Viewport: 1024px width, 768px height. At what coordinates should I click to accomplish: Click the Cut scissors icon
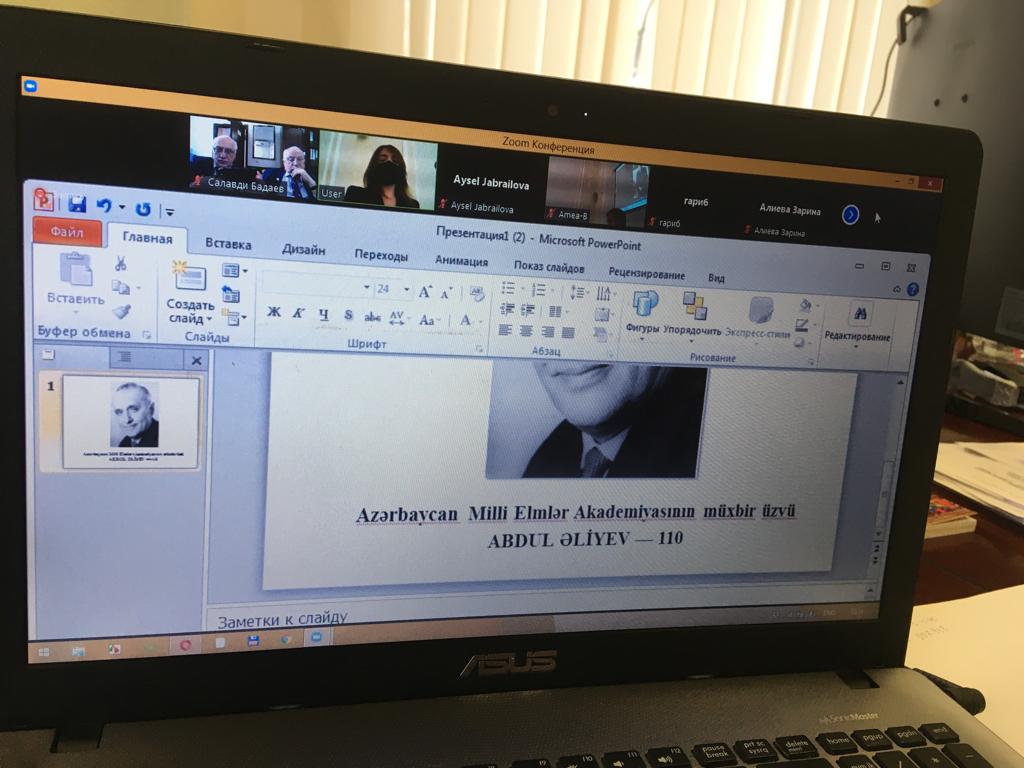pyautogui.click(x=120, y=264)
